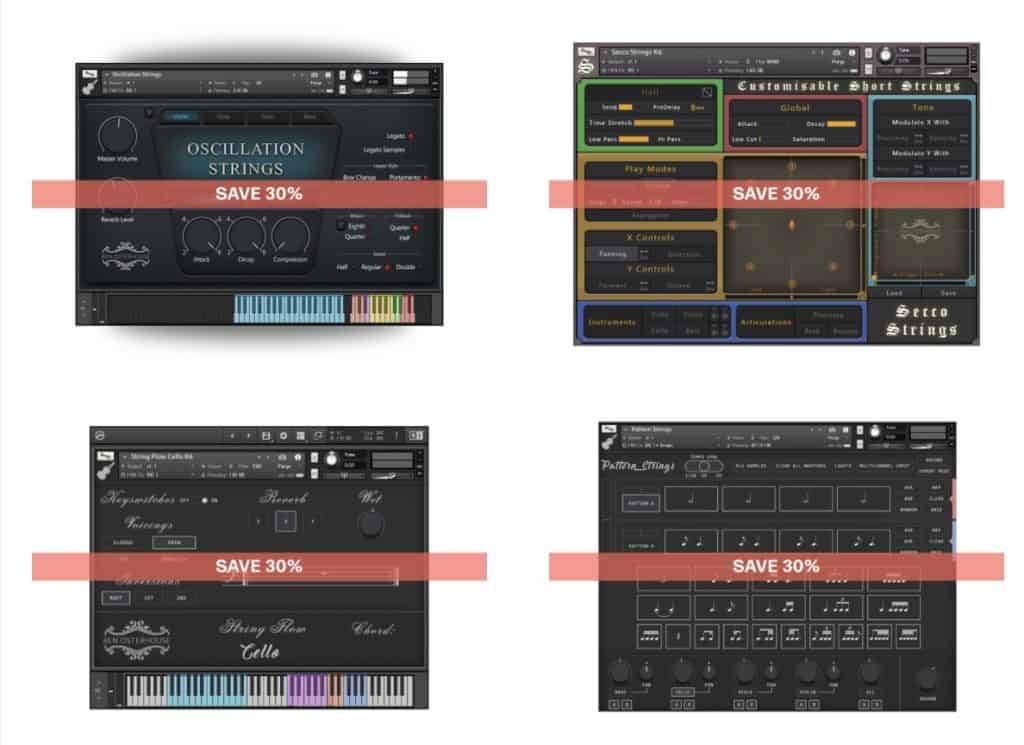Select the highlighted first tab in Oscillation Strings

[180, 116]
